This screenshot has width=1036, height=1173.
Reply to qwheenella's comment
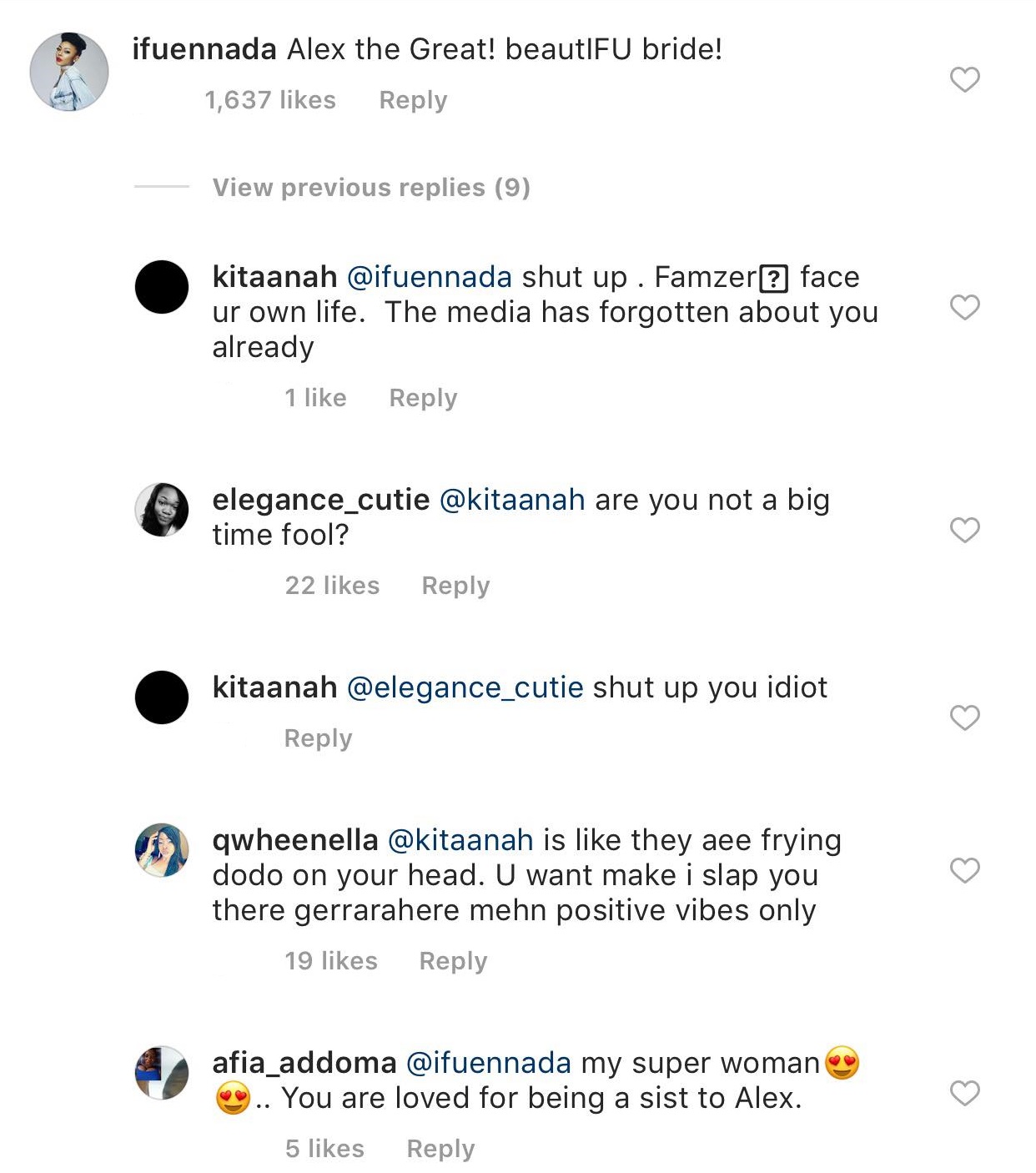coord(453,961)
